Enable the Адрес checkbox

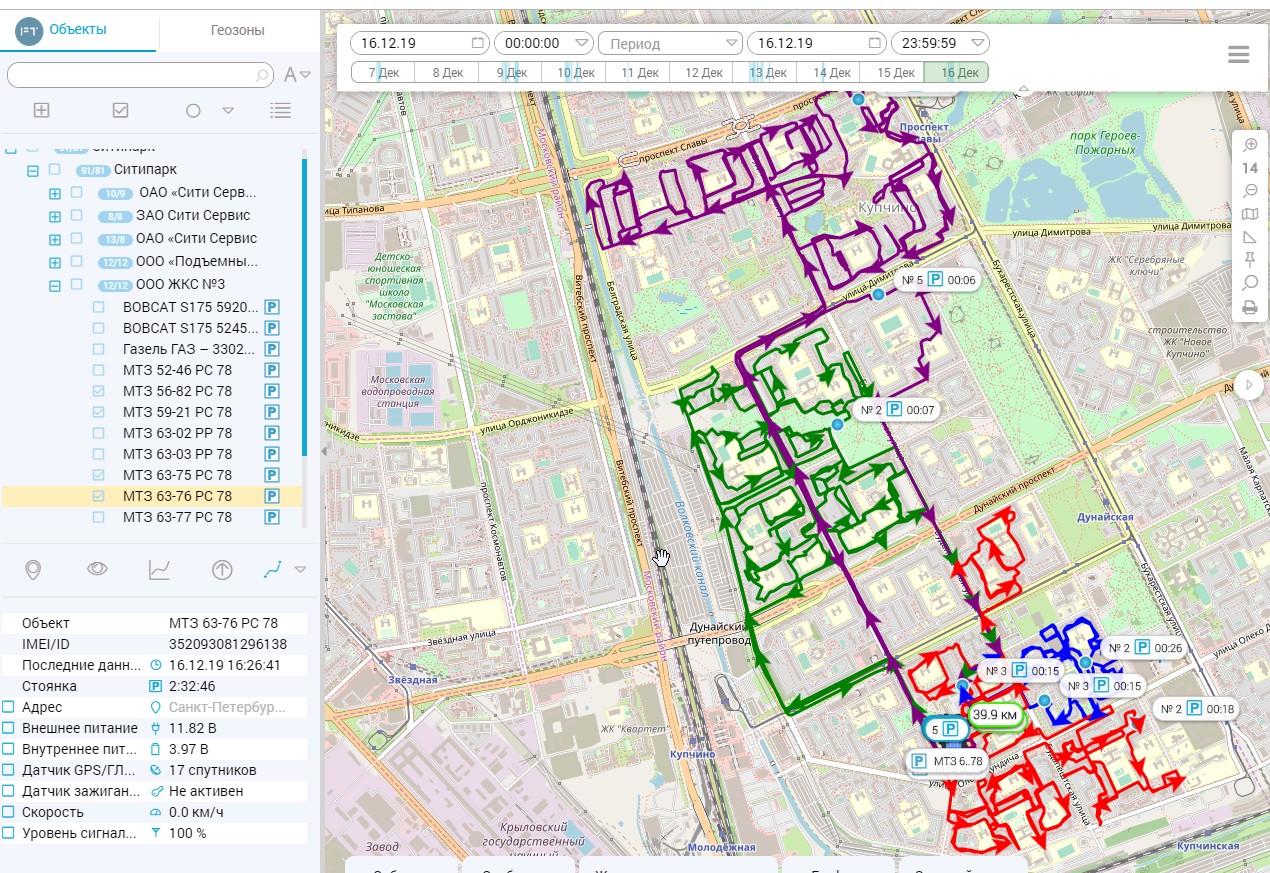click(9, 707)
